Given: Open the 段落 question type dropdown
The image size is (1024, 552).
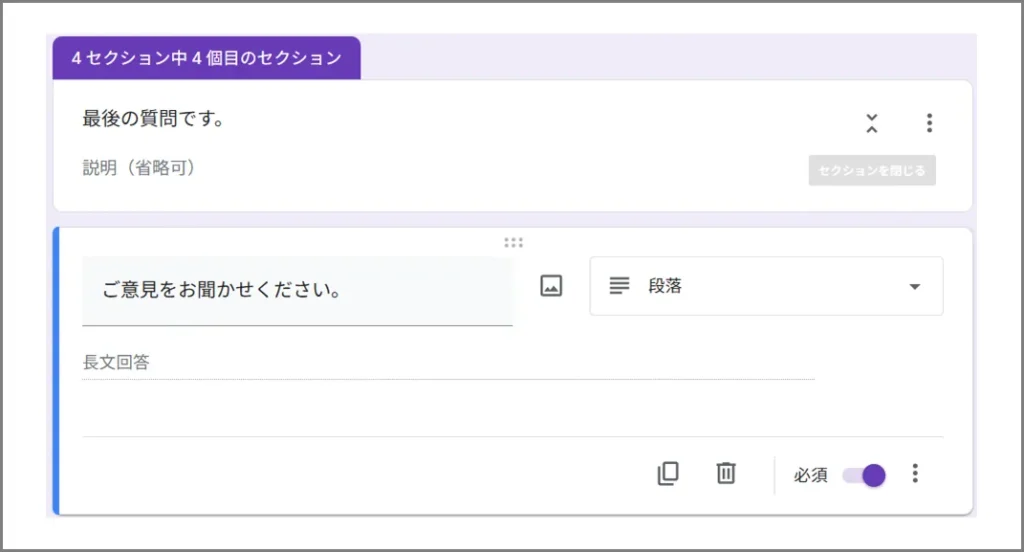Looking at the screenshot, I should [765, 286].
